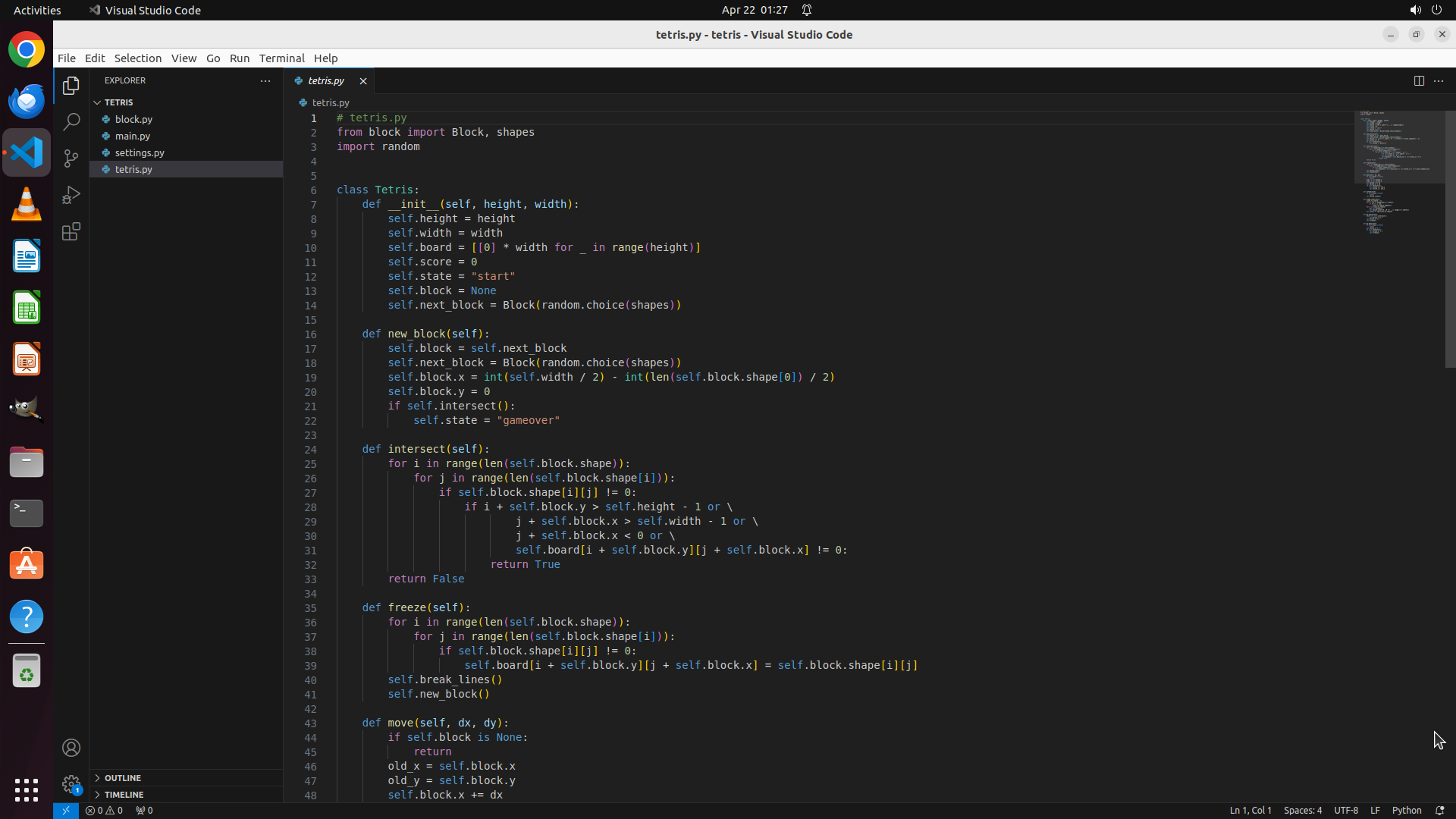Open the Selection menu
This screenshot has height=819, width=1456.
pyautogui.click(x=137, y=58)
